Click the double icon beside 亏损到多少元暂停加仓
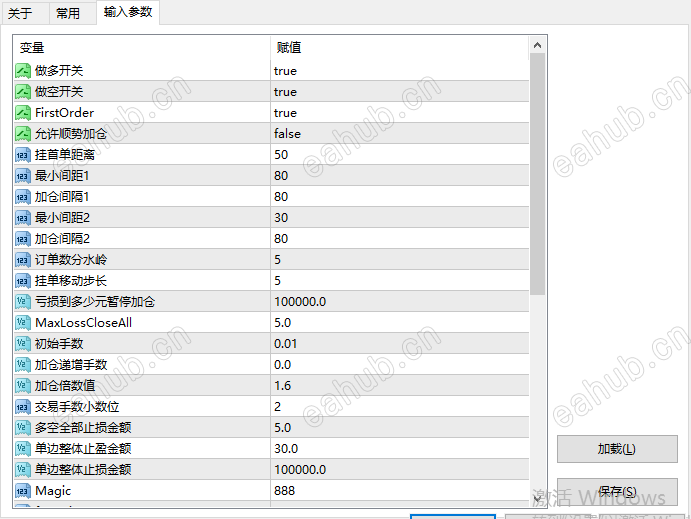The width and height of the screenshot is (691, 519). tap(23, 302)
